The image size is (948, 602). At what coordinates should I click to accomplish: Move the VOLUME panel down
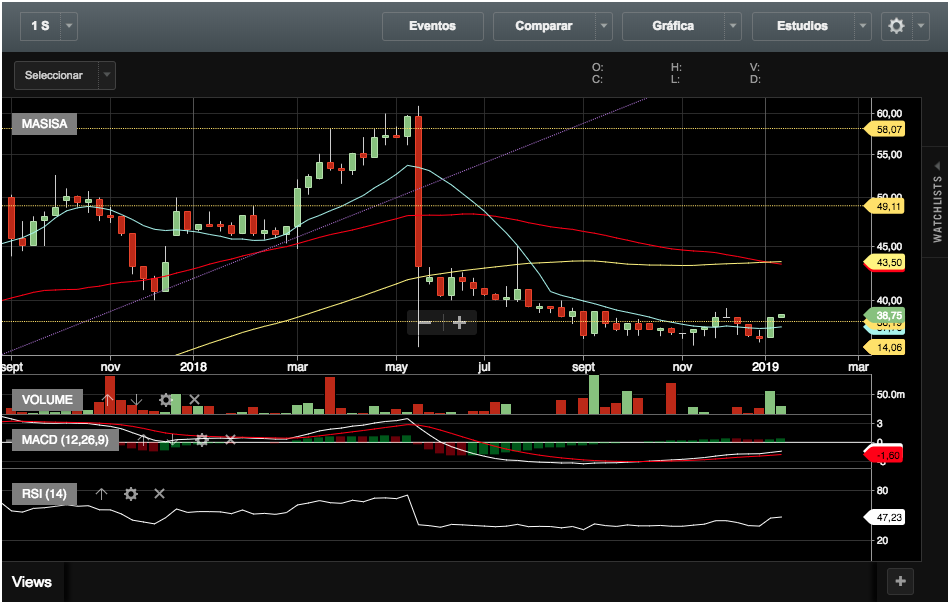coord(137,400)
